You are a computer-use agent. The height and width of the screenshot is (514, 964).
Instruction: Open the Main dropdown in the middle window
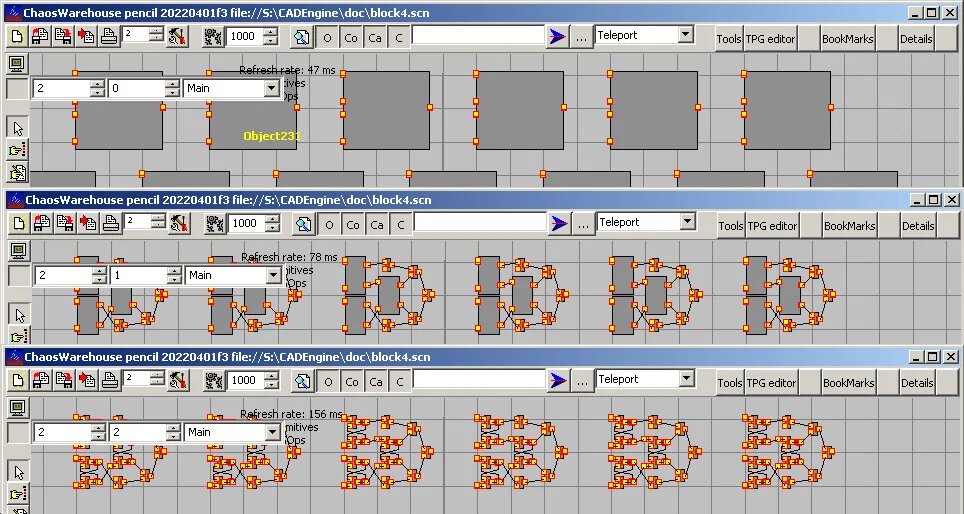click(273, 275)
